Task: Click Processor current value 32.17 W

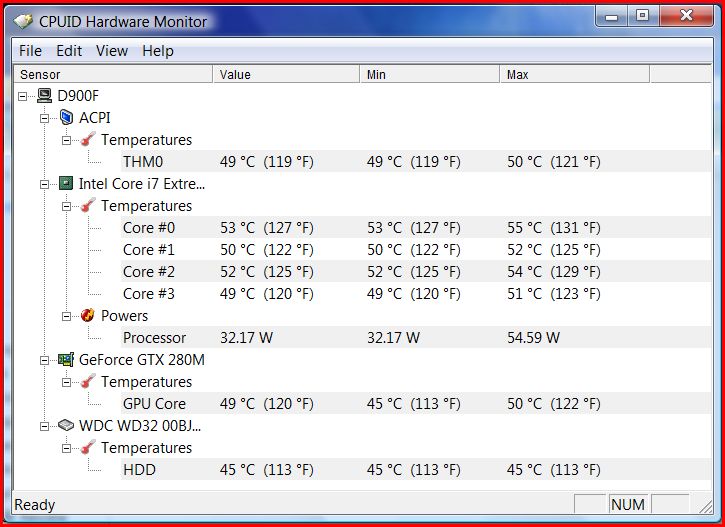Action: (x=246, y=337)
